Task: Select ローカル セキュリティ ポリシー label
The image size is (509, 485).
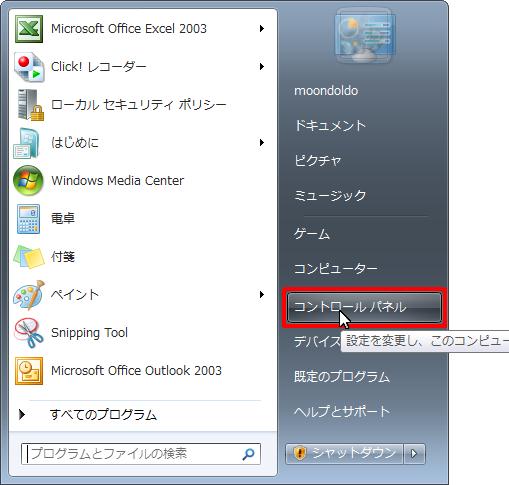Action: point(139,105)
